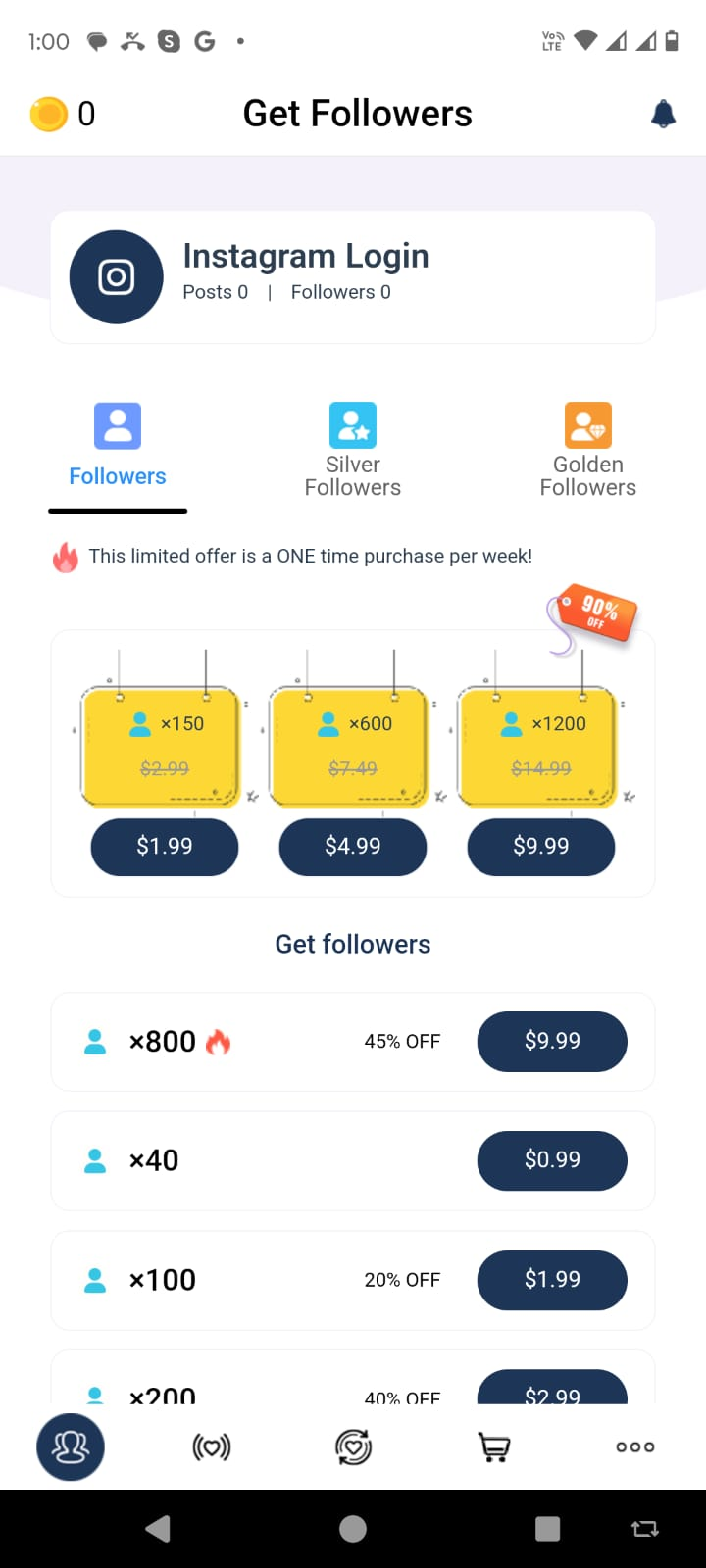Viewport: 706px width, 1568px height.
Task: Open notifications via the bell icon
Action: point(663,113)
